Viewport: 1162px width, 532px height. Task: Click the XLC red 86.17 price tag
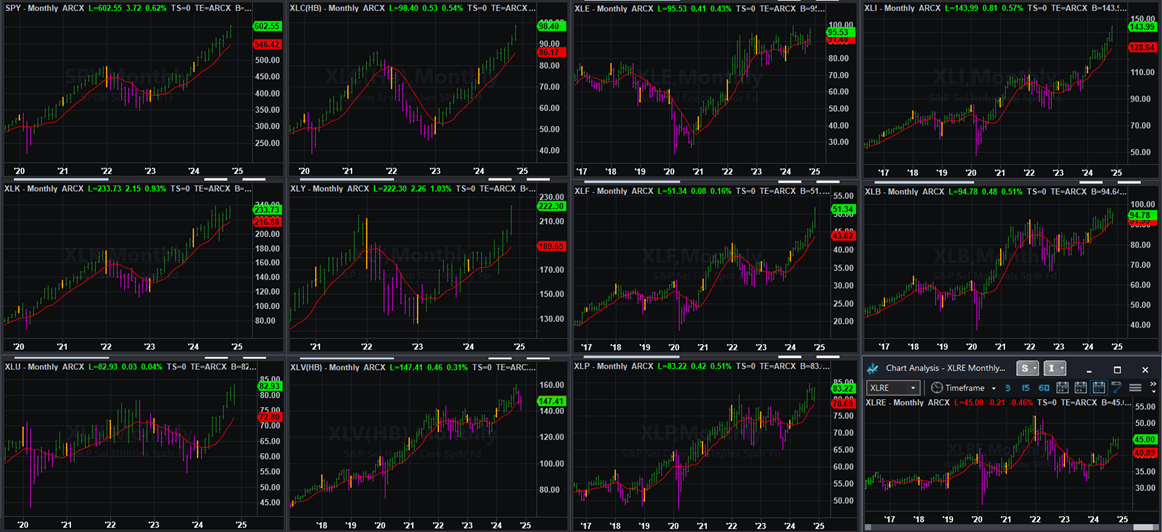click(x=549, y=53)
